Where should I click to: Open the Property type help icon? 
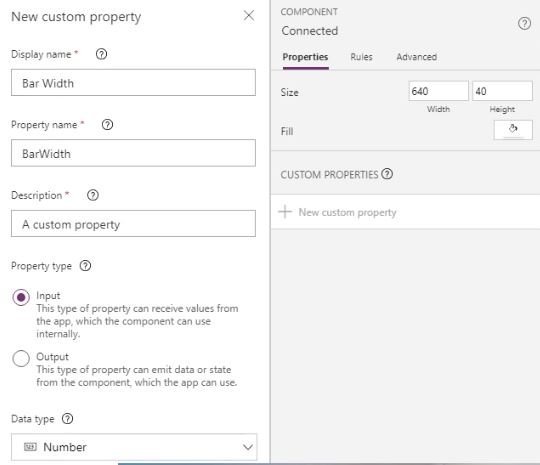85,266
